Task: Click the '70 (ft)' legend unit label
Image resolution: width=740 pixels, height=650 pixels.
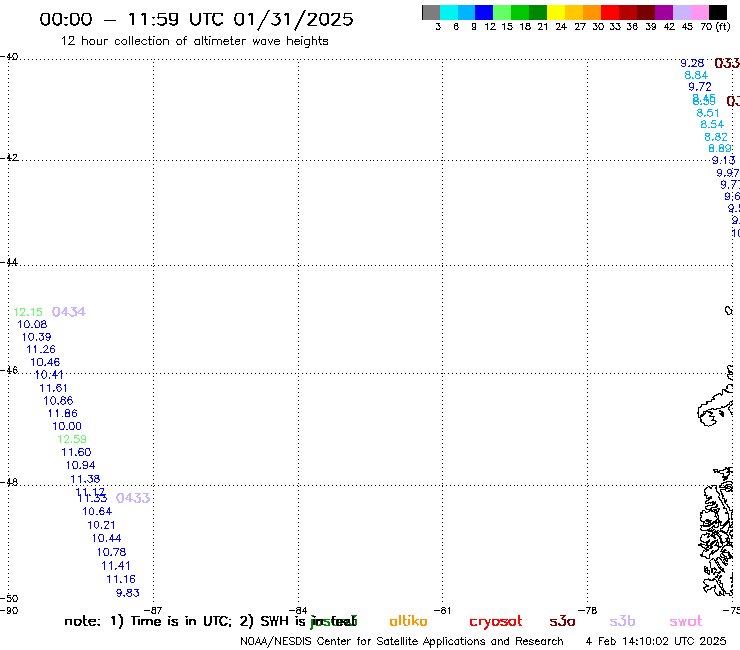Action: (x=715, y=27)
